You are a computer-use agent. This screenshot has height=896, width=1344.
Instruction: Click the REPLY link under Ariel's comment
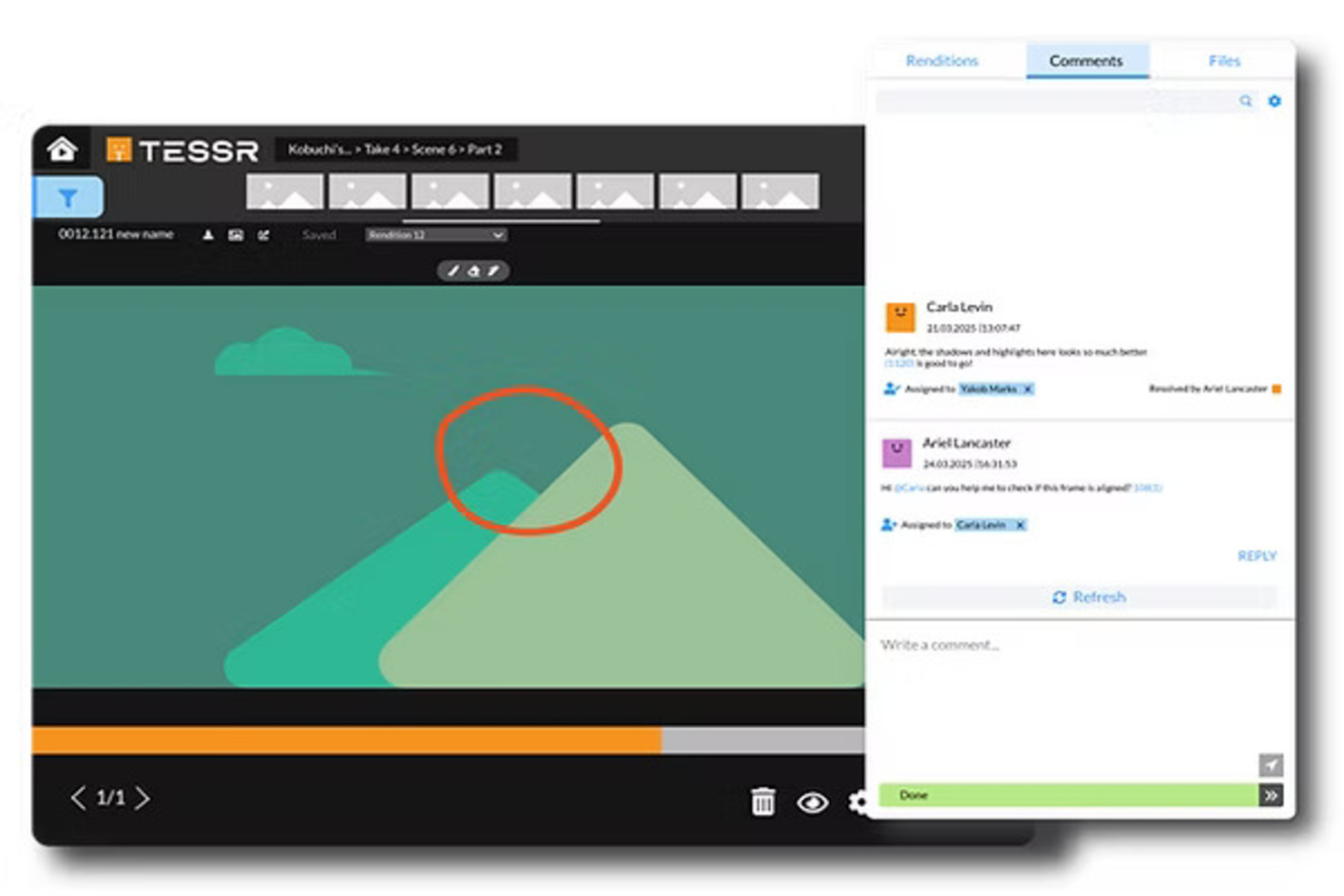point(1256,556)
